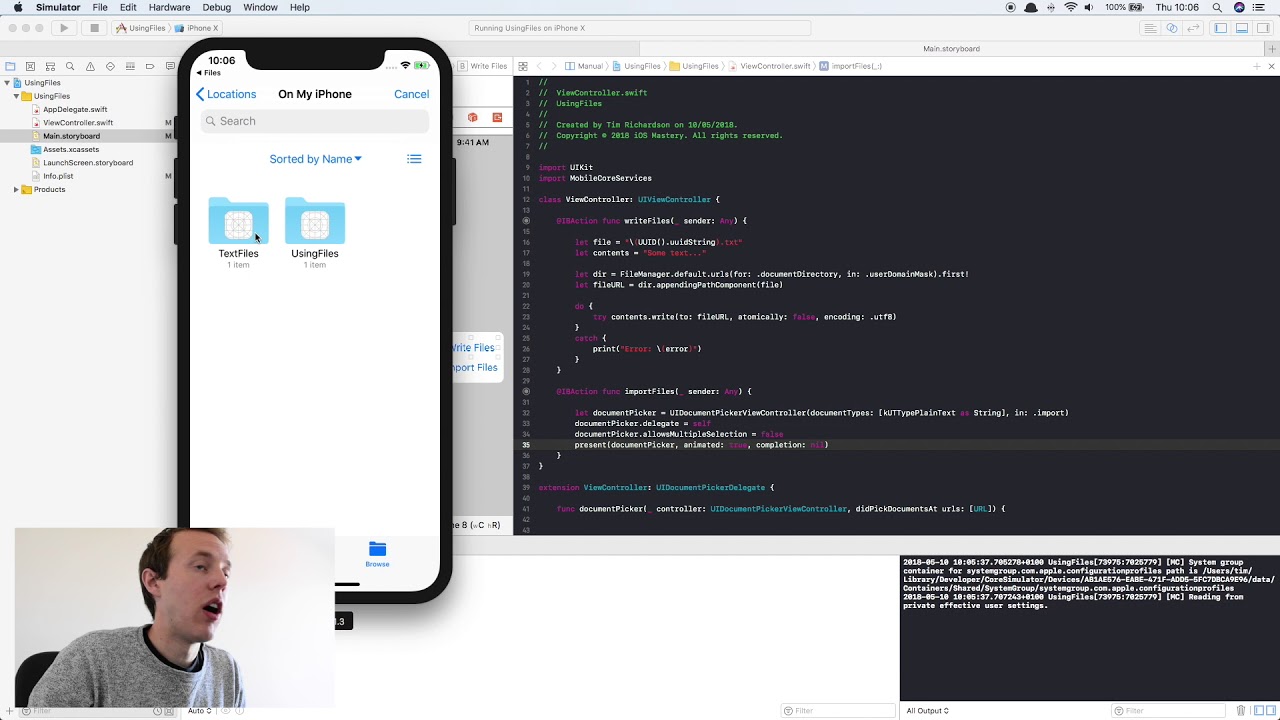Viewport: 1280px width, 720px height.
Task: Open the Symbol navigator
Action: pos(50,66)
